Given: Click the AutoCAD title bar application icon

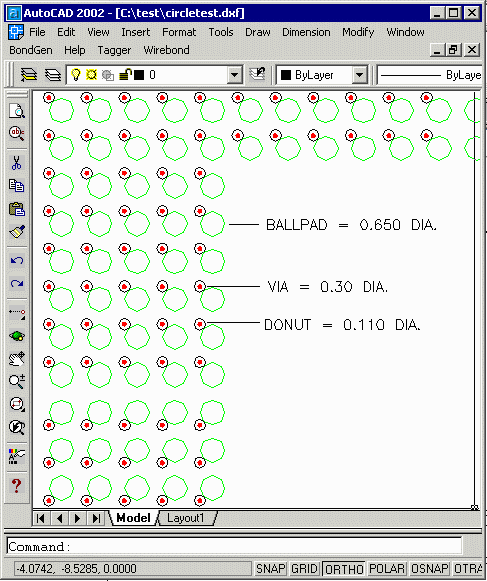Looking at the screenshot, I should [14, 13].
